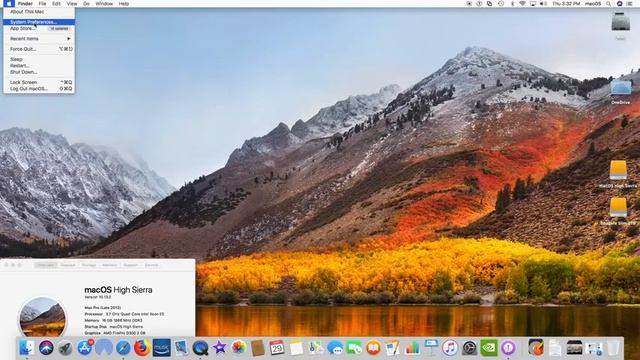The image size is (640, 360).
Task: Open App Store icon in the Dock
Action: click(x=84, y=348)
